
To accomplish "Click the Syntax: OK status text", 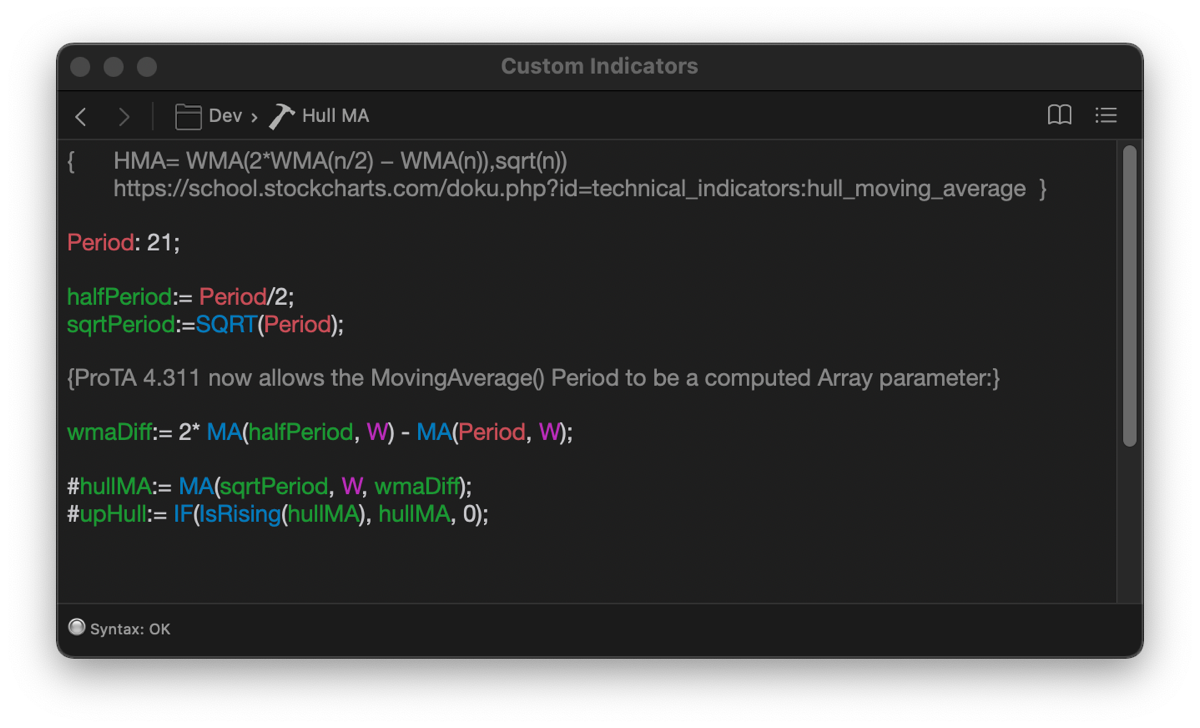I will point(130,630).
